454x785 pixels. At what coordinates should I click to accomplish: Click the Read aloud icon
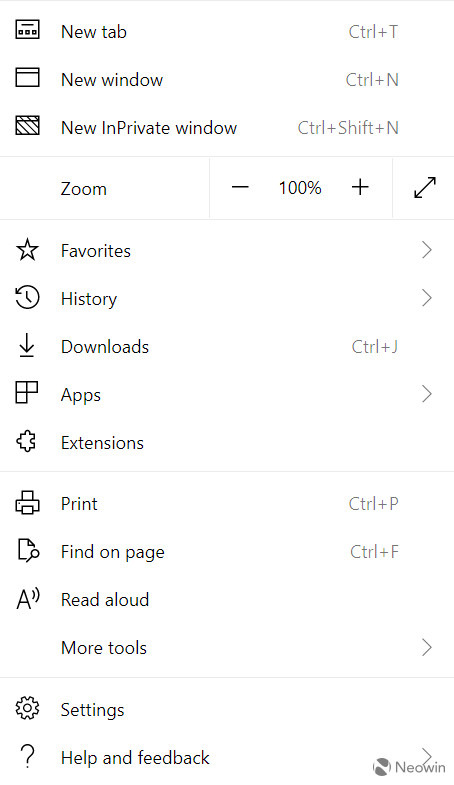tap(28, 599)
